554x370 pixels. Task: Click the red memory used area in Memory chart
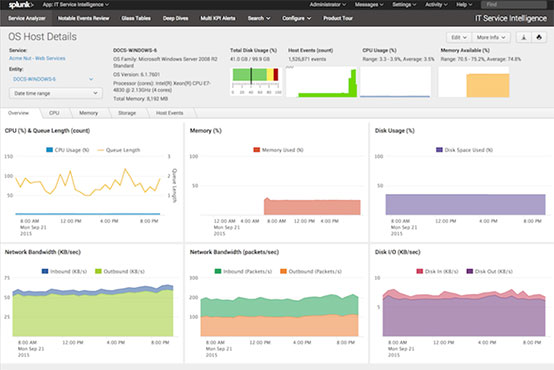point(312,207)
